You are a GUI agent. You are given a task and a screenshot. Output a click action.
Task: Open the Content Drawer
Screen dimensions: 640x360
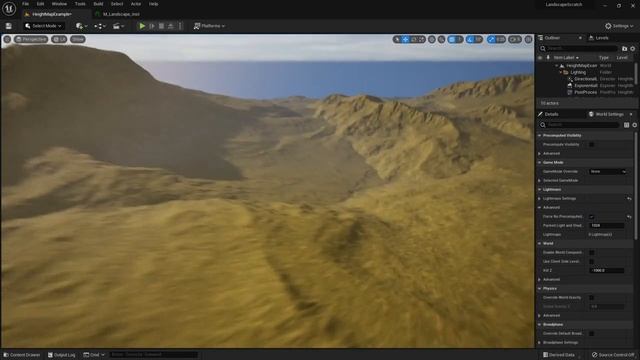coord(22,355)
